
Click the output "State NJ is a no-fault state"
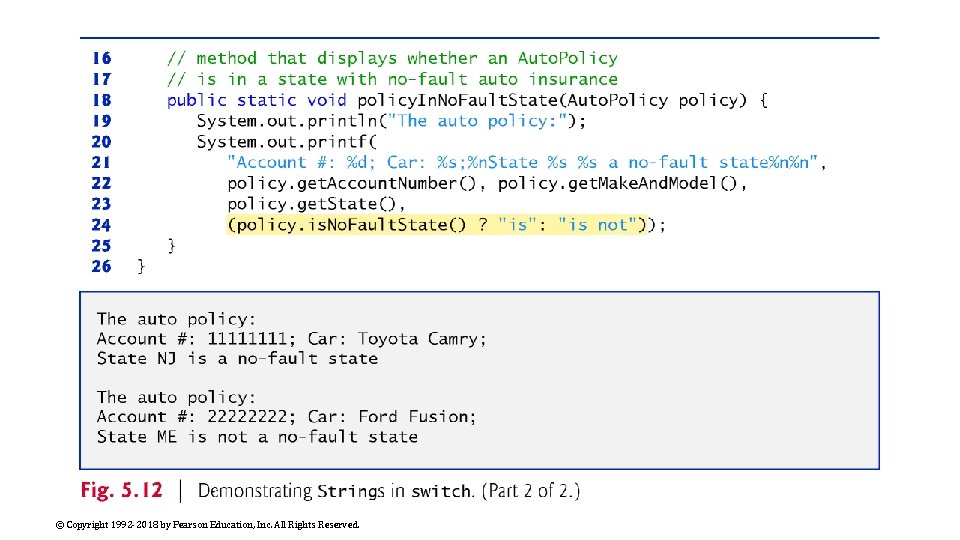point(237,358)
